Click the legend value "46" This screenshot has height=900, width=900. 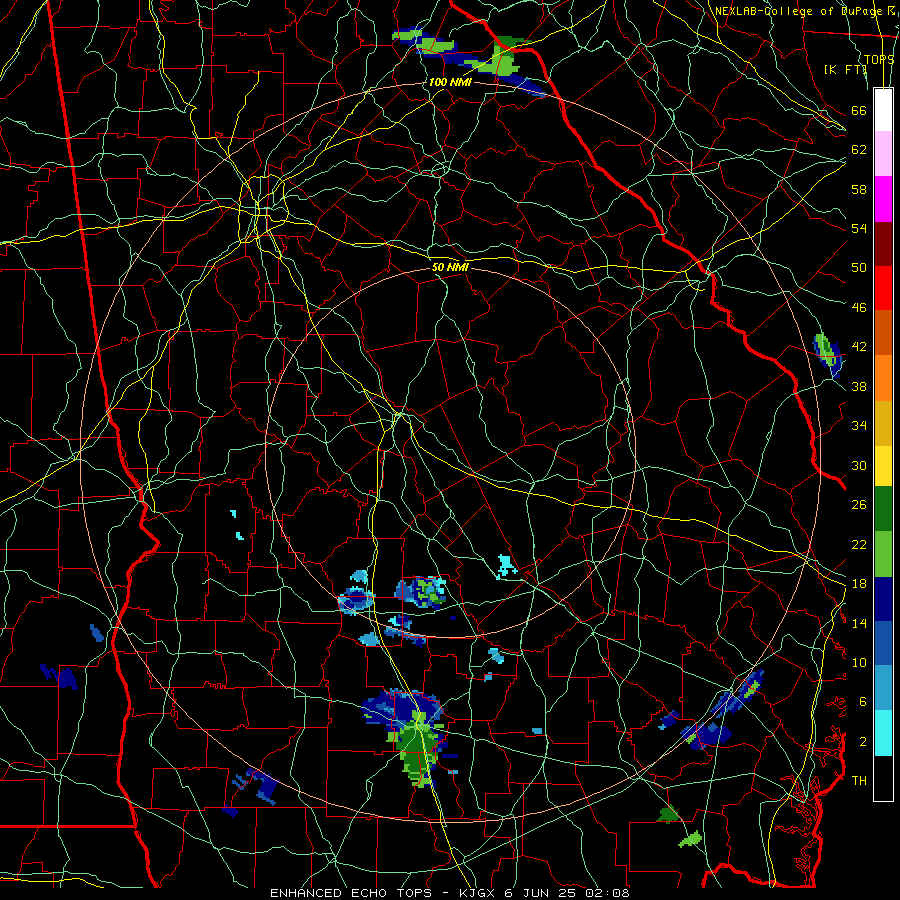[x=859, y=307]
